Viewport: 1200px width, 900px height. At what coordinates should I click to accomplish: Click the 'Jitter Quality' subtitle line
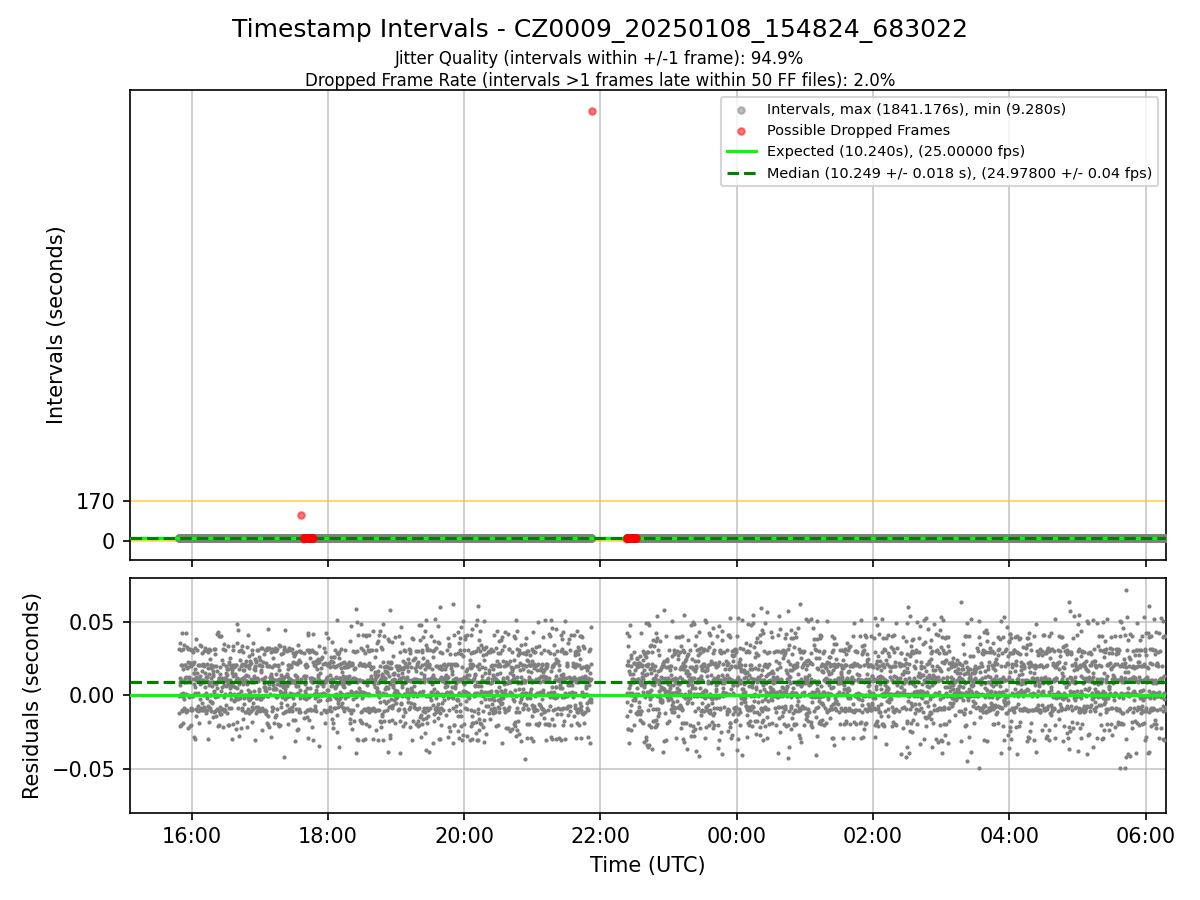(599, 58)
